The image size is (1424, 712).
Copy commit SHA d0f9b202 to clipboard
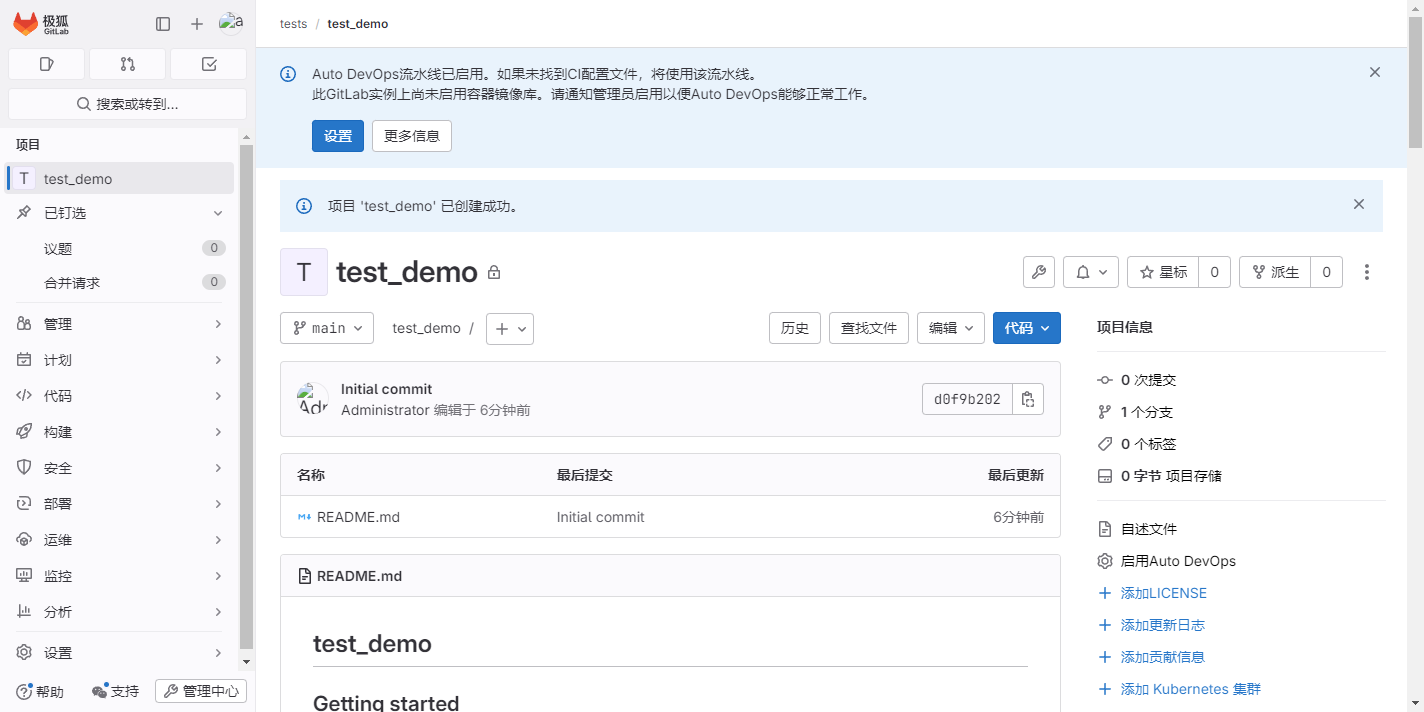1028,399
